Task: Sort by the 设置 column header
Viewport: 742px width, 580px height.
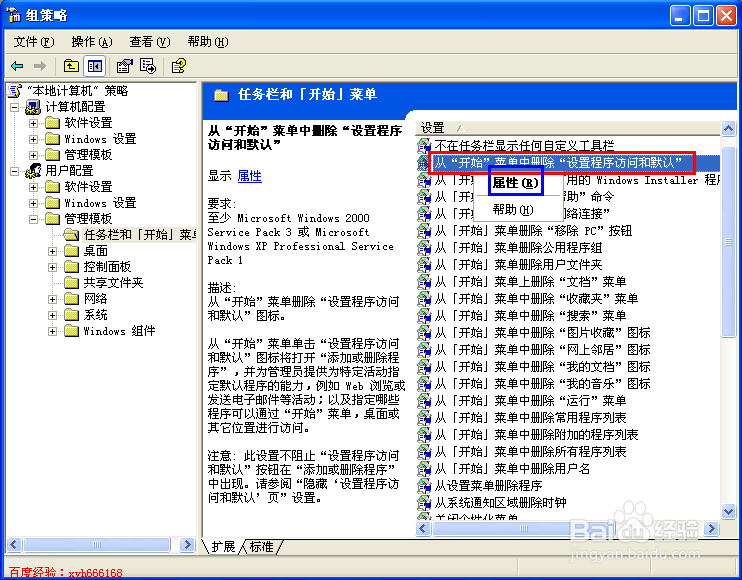Action: point(568,128)
